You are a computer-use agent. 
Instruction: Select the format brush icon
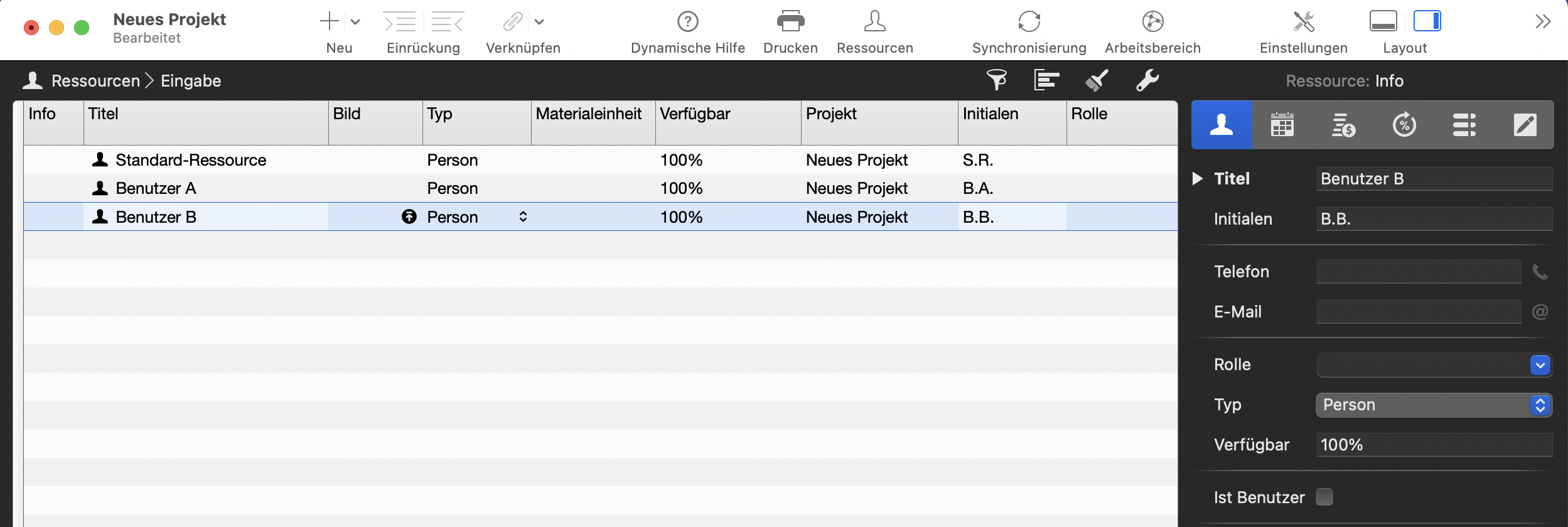coord(1097,80)
